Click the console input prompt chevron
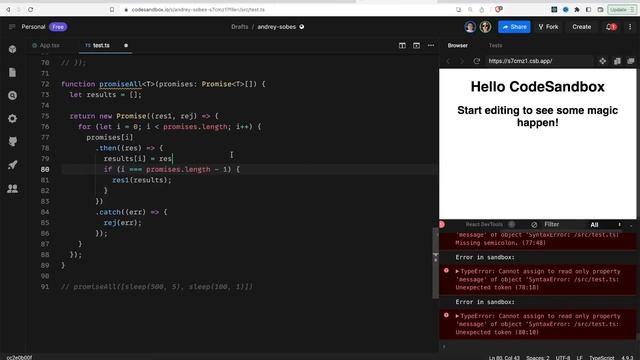Image resolution: width=640 pixels, height=360 pixels. (x=444, y=347)
